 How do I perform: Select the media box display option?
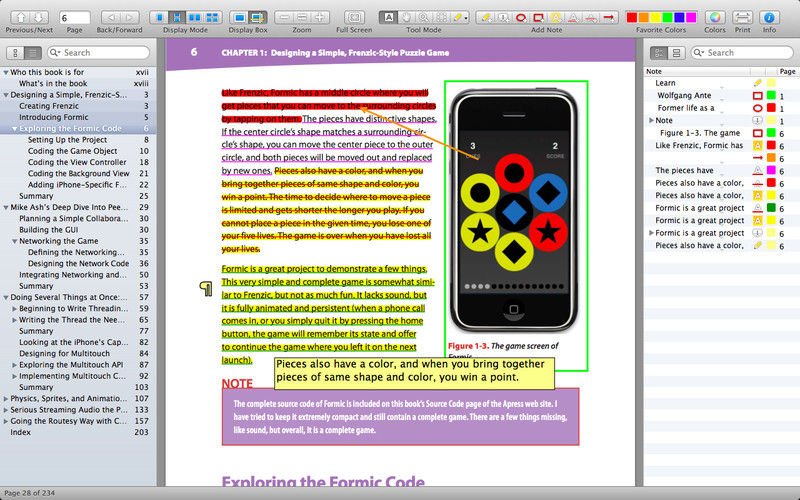(x=239, y=17)
